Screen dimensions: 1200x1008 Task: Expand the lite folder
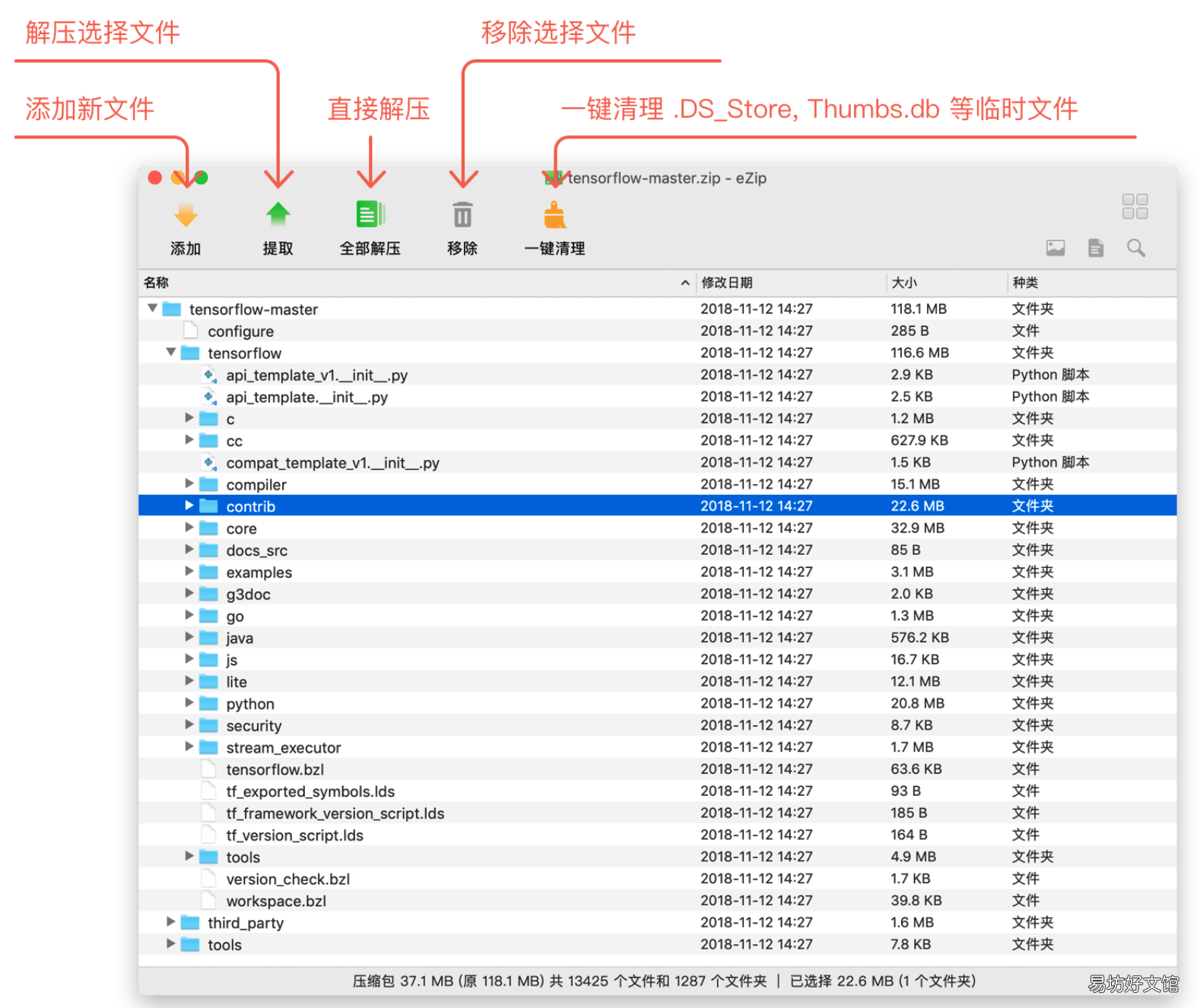coord(189,681)
